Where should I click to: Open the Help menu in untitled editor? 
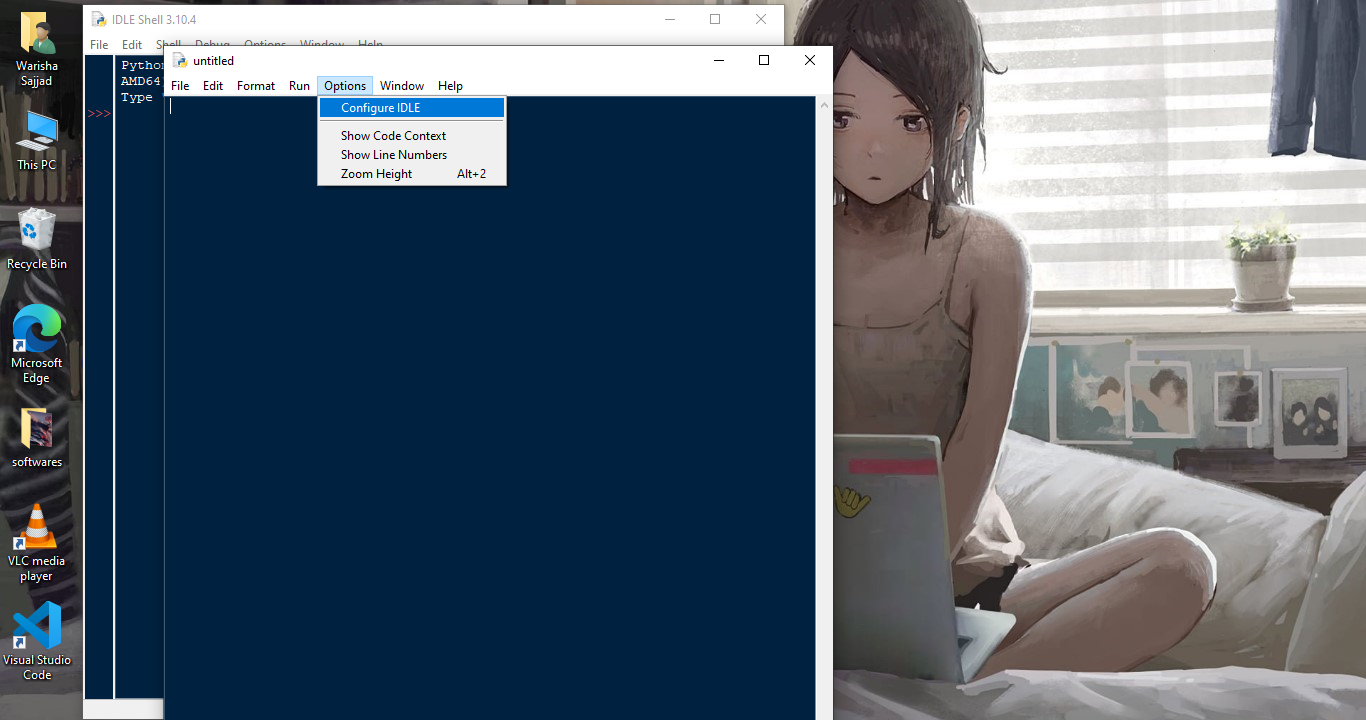[450, 86]
